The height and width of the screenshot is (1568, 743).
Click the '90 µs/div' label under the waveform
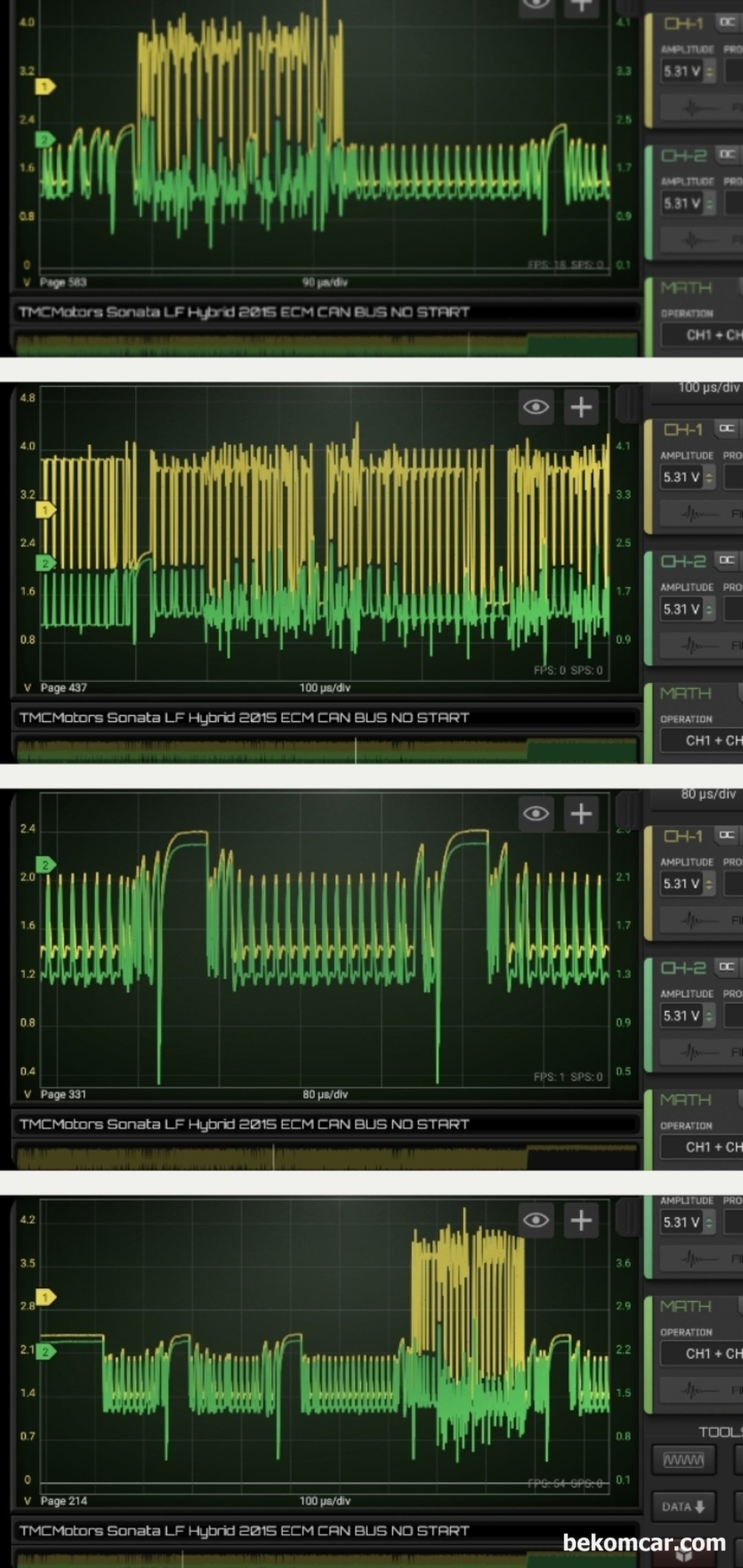[325, 282]
